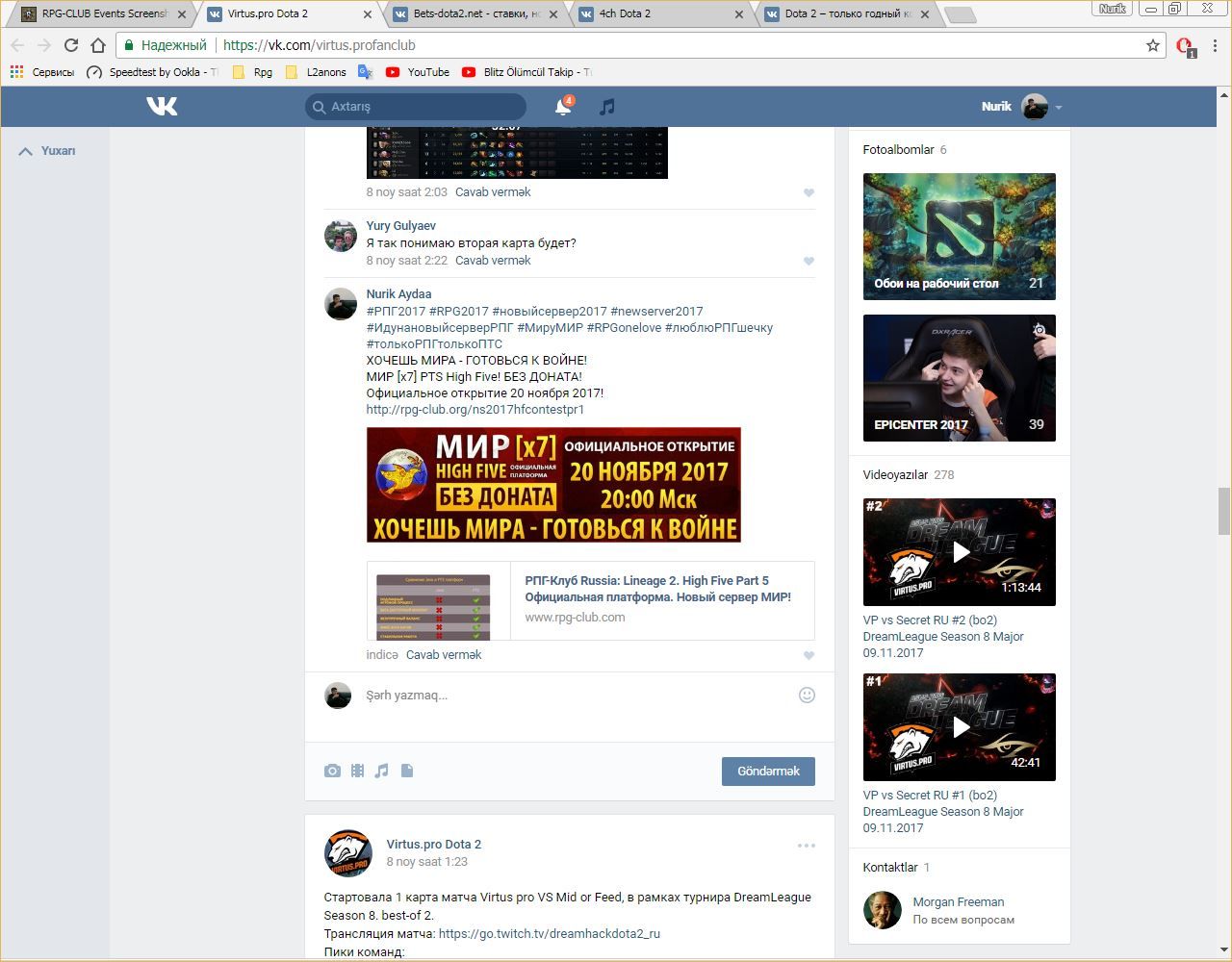1232x962 pixels.
Task: Open post options three-dot menu
Action: pyautogui.click(x=807, y=846)
